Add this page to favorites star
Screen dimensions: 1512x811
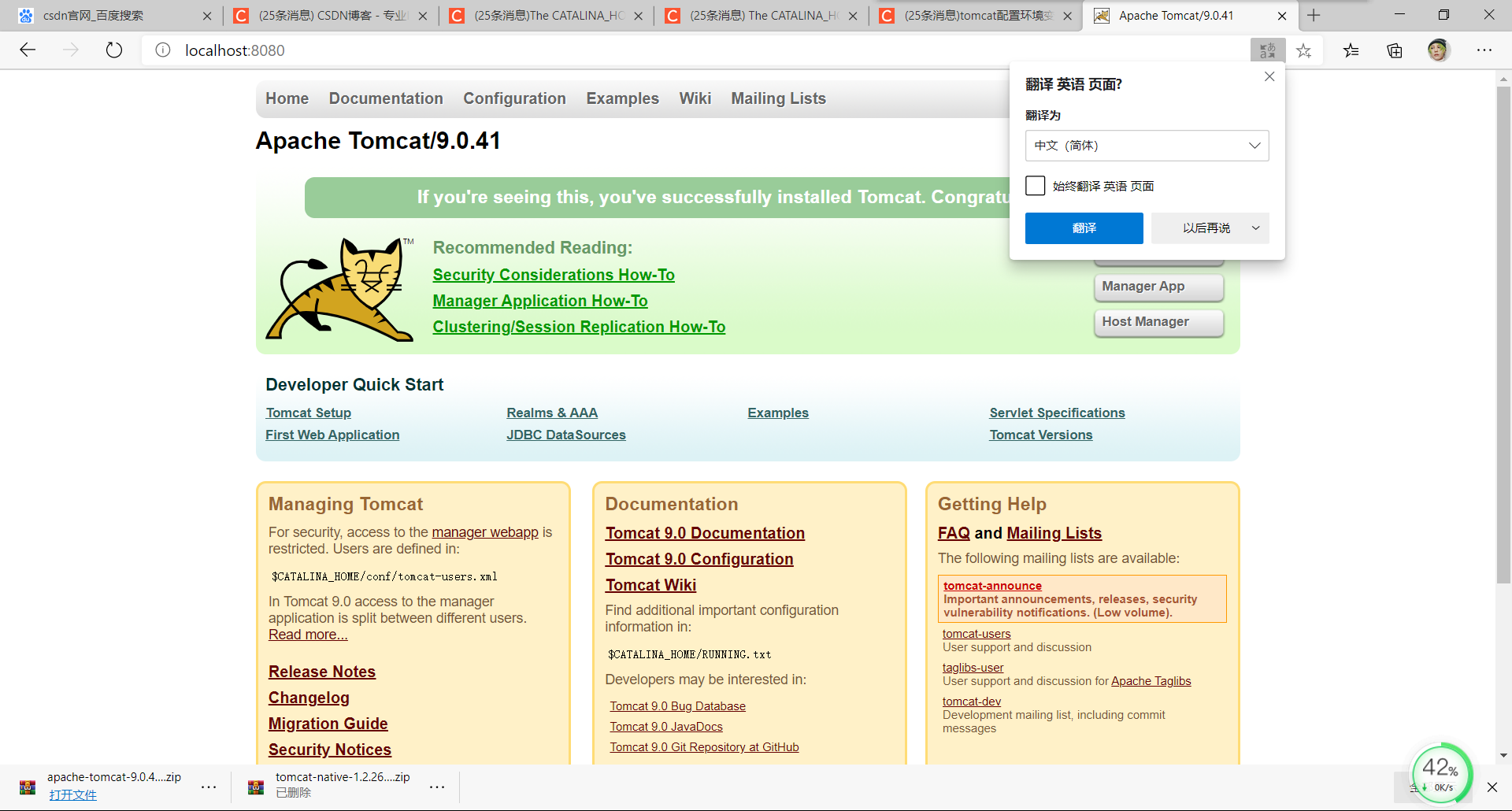pyautogui.click(x=1304, y=50)
